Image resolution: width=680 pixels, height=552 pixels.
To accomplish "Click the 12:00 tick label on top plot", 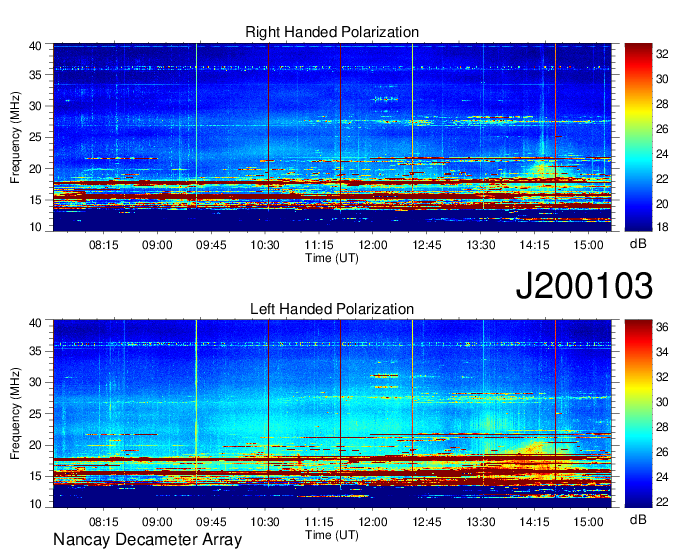I will click(373, 245).
